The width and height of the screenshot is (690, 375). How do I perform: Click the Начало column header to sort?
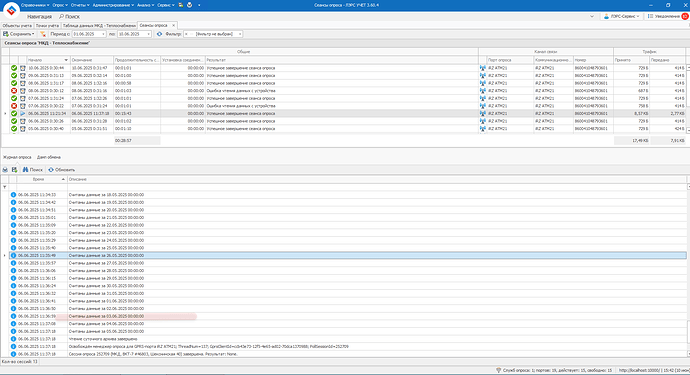[x=48, y=60]
